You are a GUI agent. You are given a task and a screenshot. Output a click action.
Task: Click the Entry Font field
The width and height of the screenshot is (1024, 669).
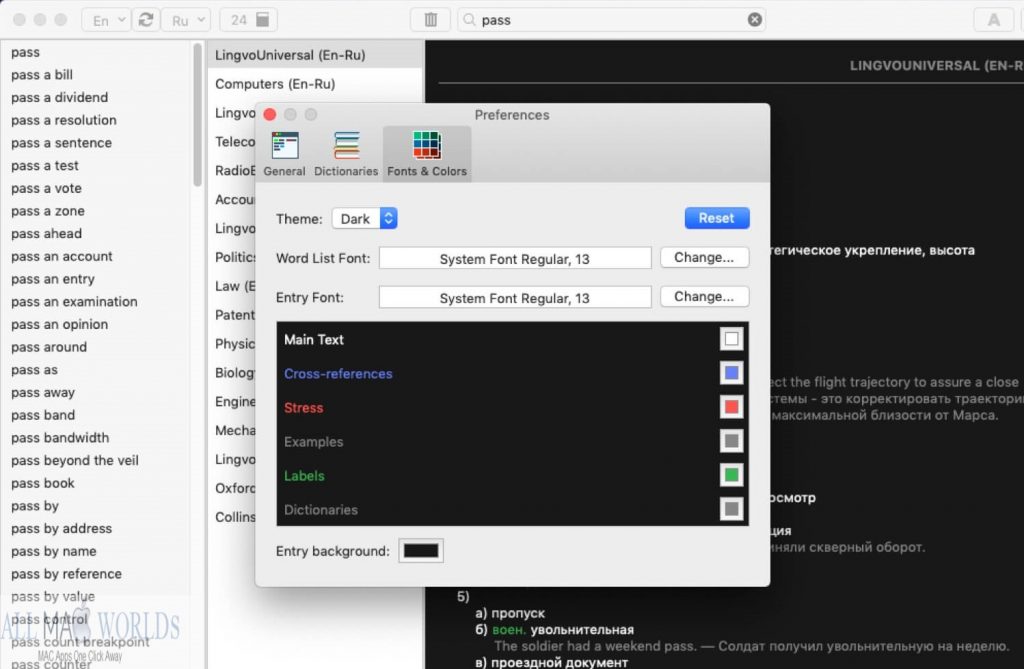(515, 297)
